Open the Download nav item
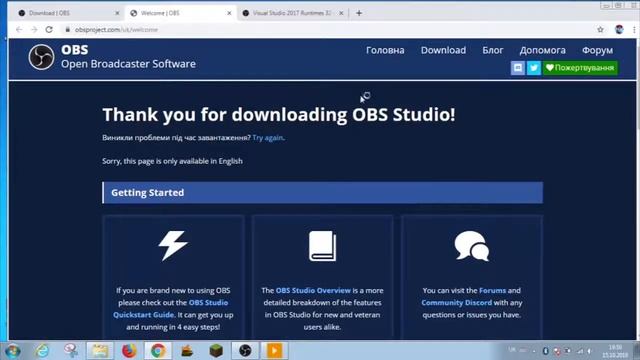The width and height of the screenshot is (640, 360). pos(443,50)
